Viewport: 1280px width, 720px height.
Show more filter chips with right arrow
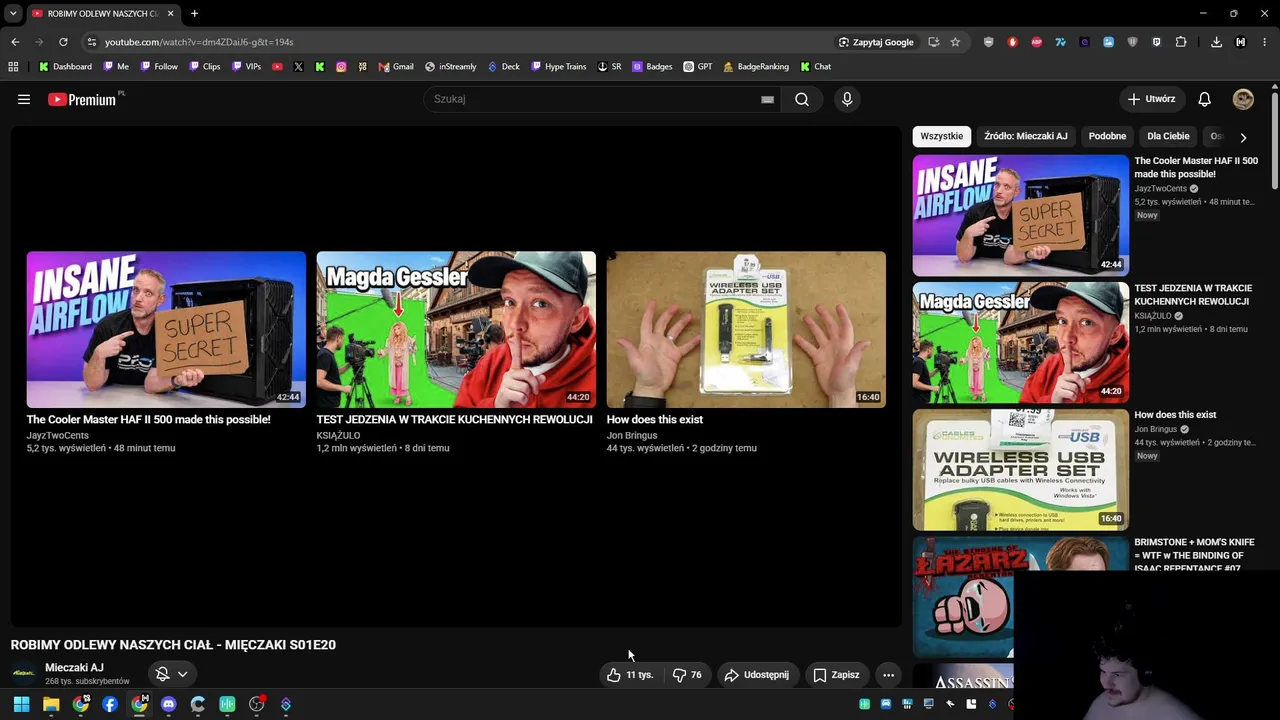coord(1243,137)
